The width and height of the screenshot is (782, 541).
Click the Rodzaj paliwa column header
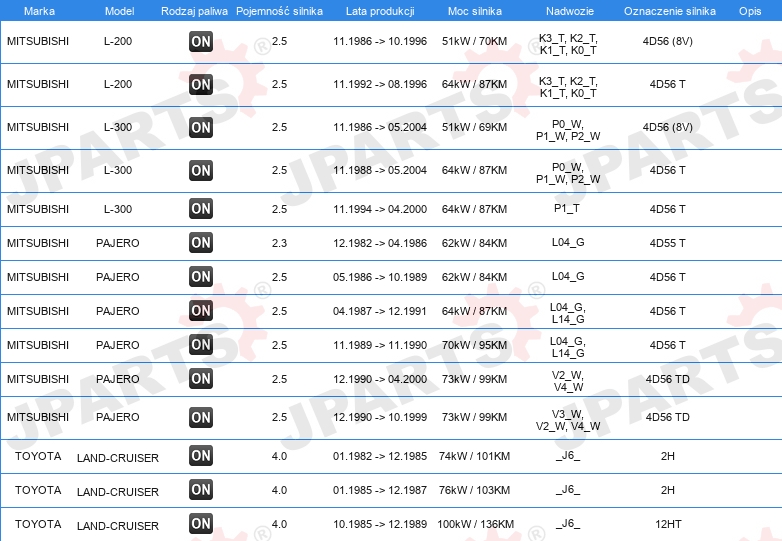point(195,11)
